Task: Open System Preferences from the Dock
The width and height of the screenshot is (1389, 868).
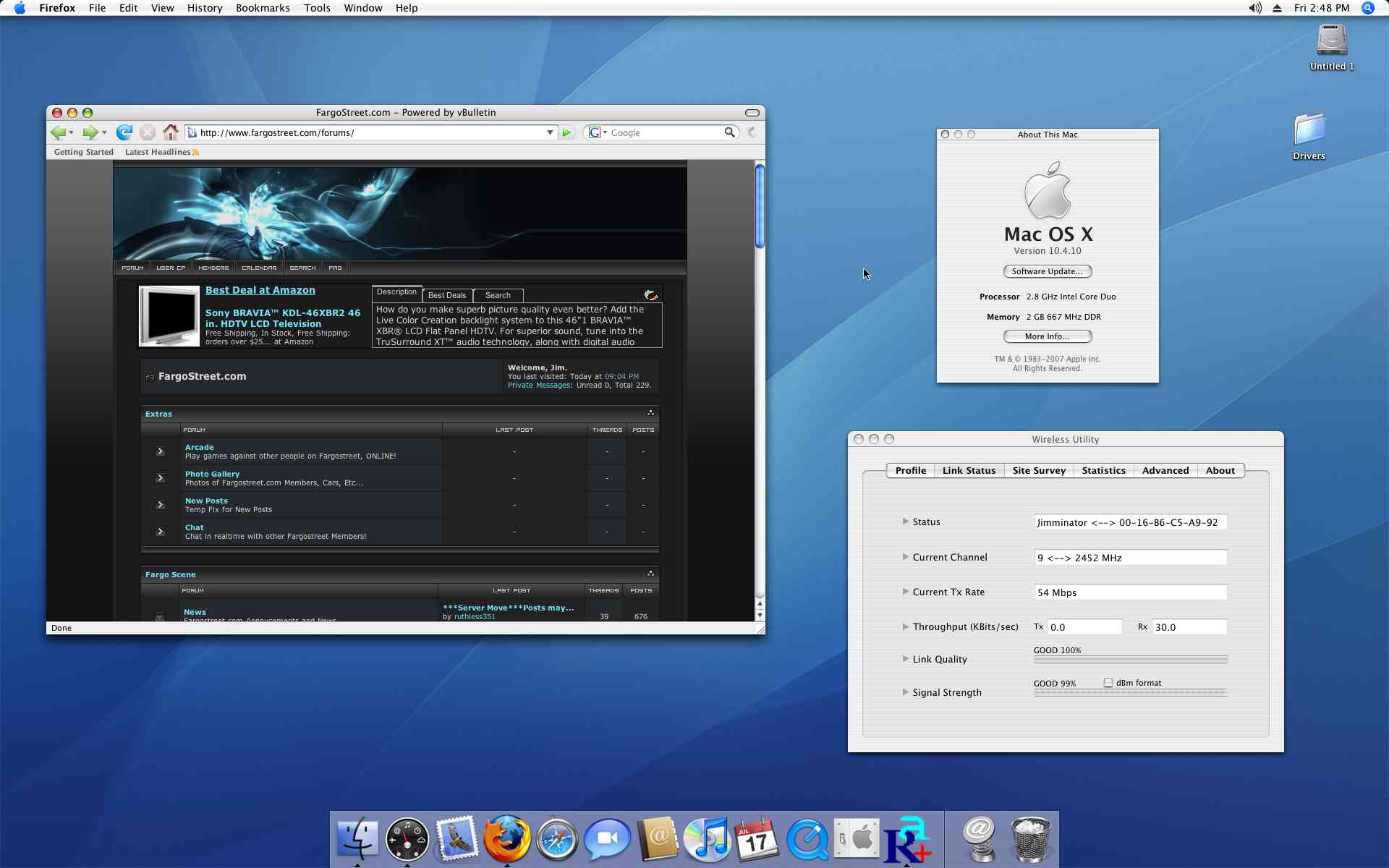Action: 857,839
